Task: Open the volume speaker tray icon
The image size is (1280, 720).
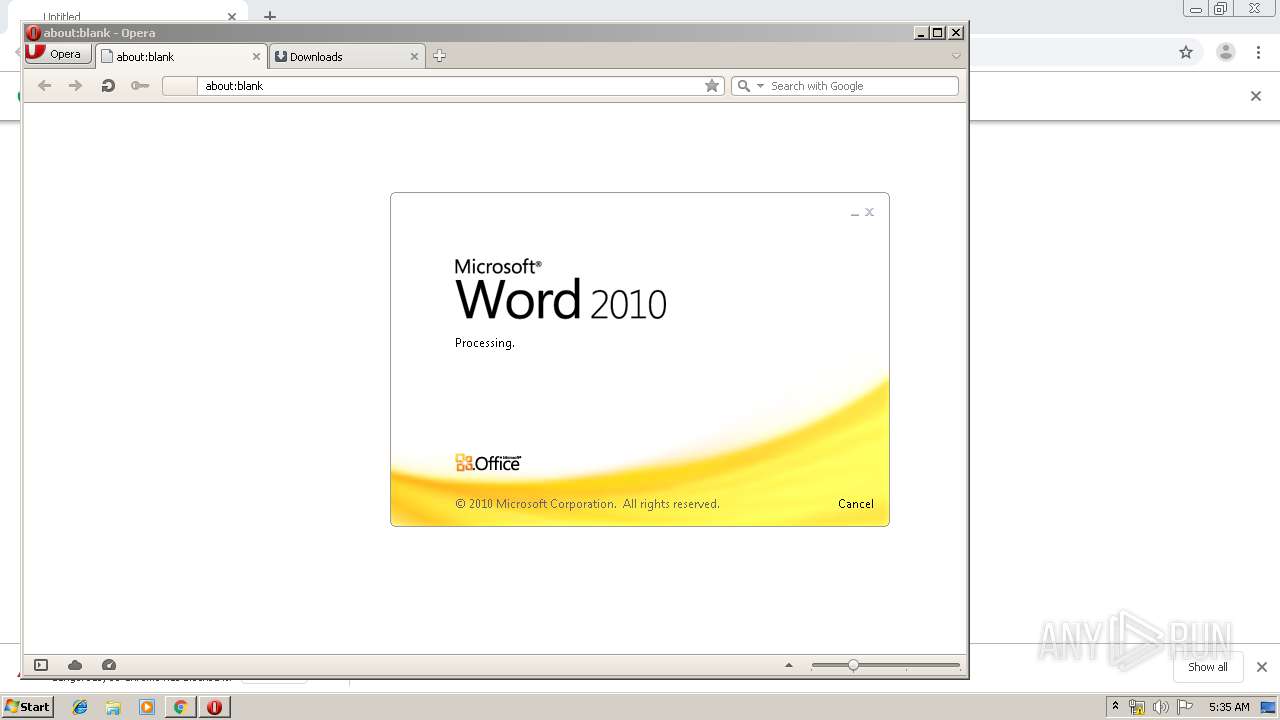Action: pyautogui.click(x=1161, y=707)
